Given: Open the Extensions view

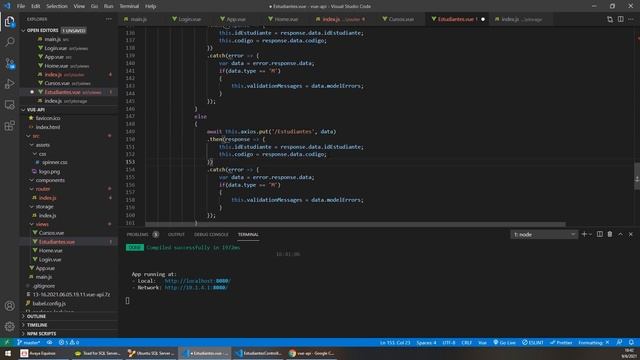Looking at the screenshot, I should click(x=9, y=125).
